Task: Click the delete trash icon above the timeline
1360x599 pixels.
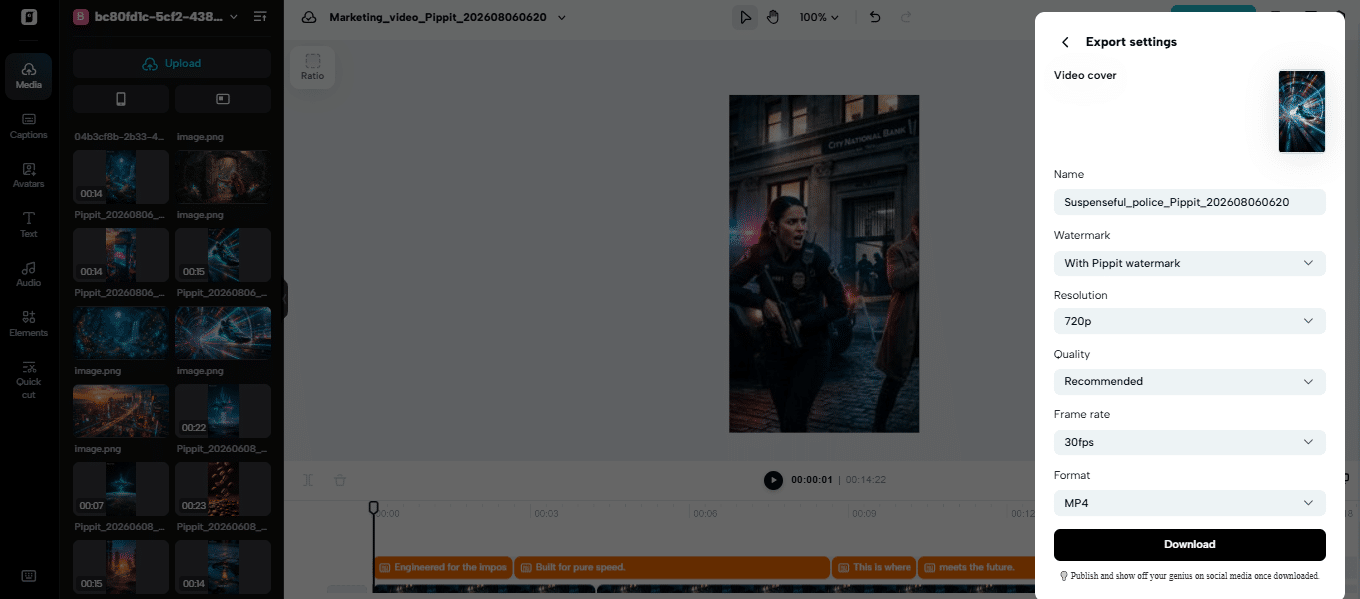Action: tap(340, 480)
